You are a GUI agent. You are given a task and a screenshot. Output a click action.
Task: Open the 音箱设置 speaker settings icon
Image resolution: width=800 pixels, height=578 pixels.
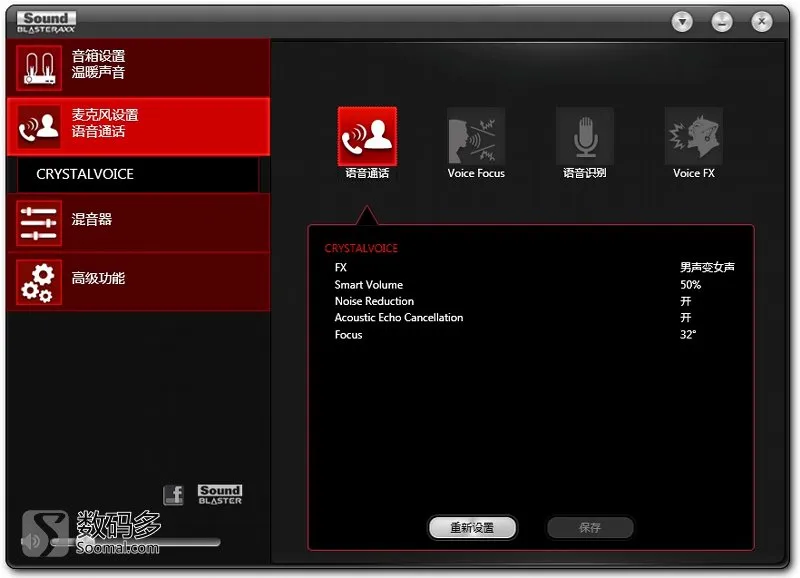[39, 68]
